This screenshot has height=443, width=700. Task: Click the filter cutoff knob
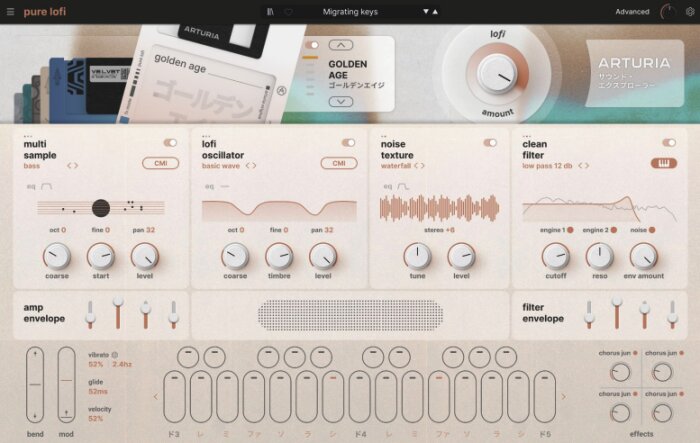556,256
